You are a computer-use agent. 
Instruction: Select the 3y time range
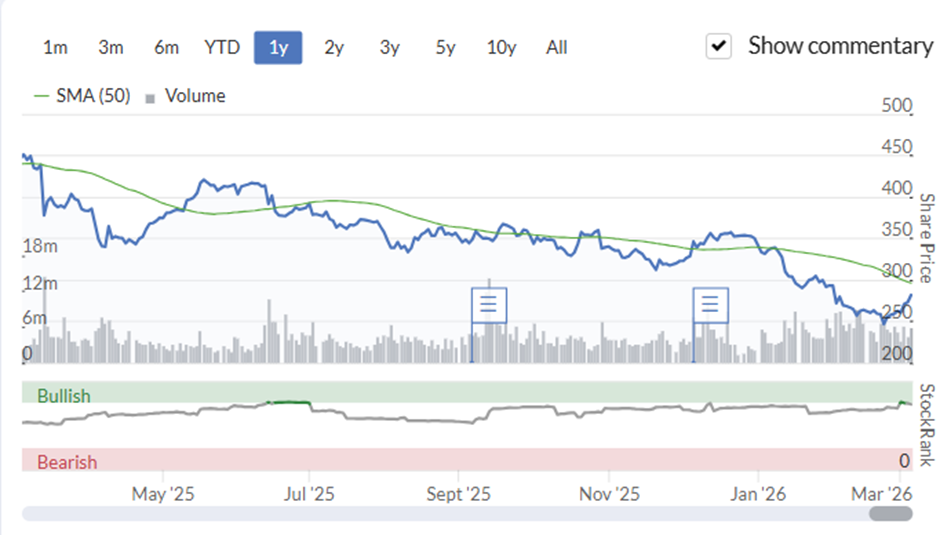tap(390, 47)
